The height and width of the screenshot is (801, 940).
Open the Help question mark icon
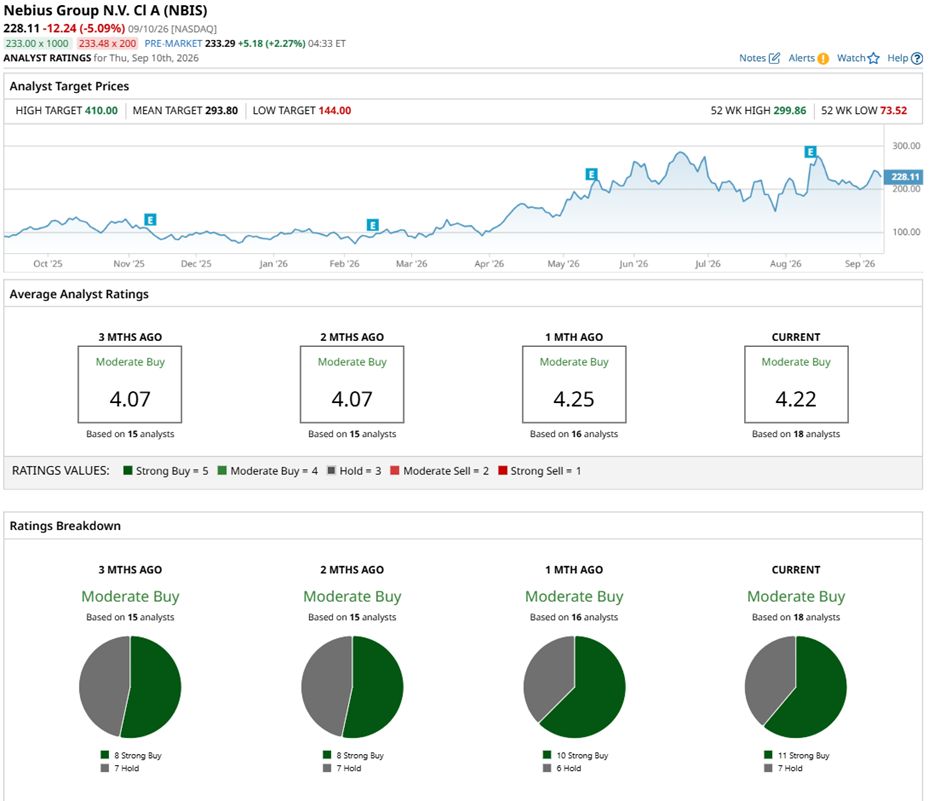pos(917,59)
